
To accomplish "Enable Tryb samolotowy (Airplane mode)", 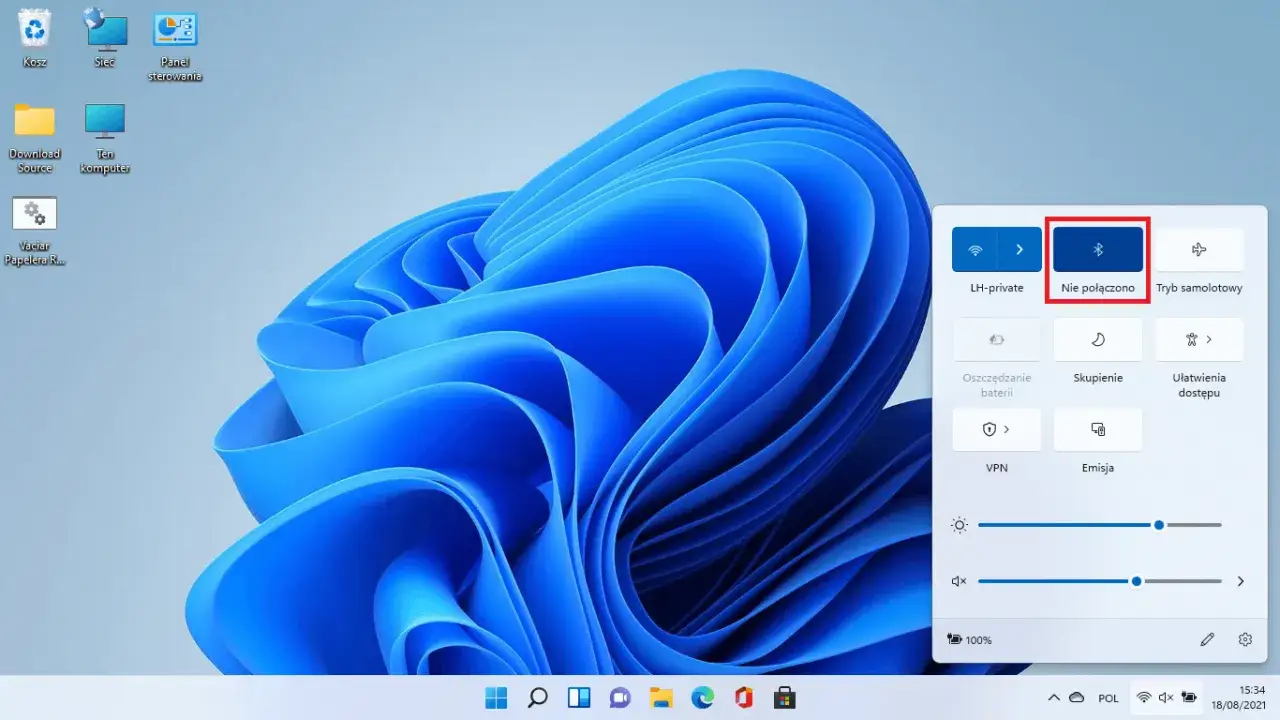I will tap(1199, 249).
